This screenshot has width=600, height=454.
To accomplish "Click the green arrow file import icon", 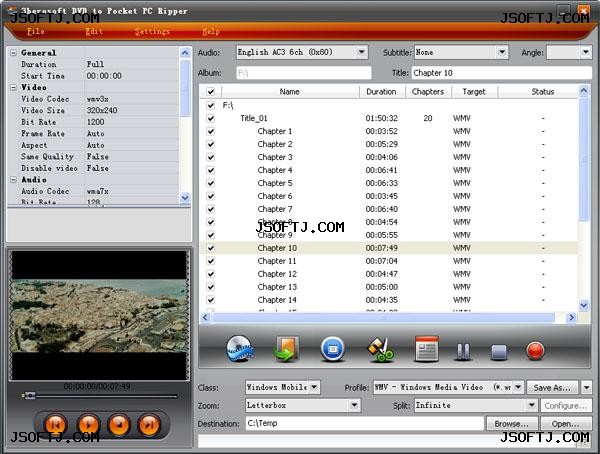I will click(x=286, y=348).
